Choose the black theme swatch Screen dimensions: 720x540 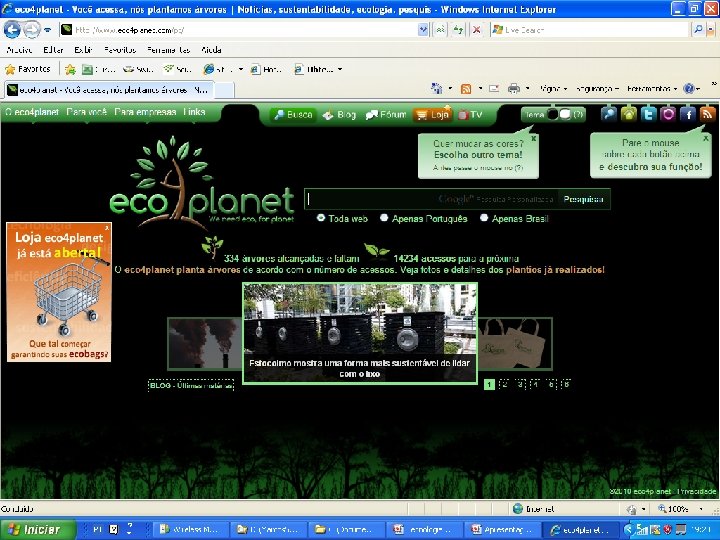tap(553, 114)
